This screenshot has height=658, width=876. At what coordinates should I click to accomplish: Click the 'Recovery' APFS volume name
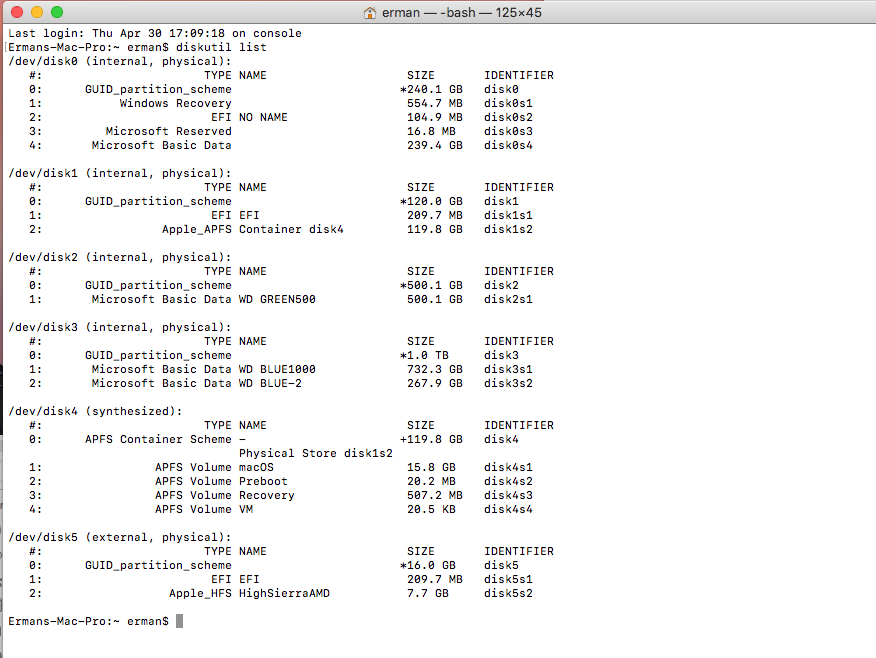click(266, 495)
